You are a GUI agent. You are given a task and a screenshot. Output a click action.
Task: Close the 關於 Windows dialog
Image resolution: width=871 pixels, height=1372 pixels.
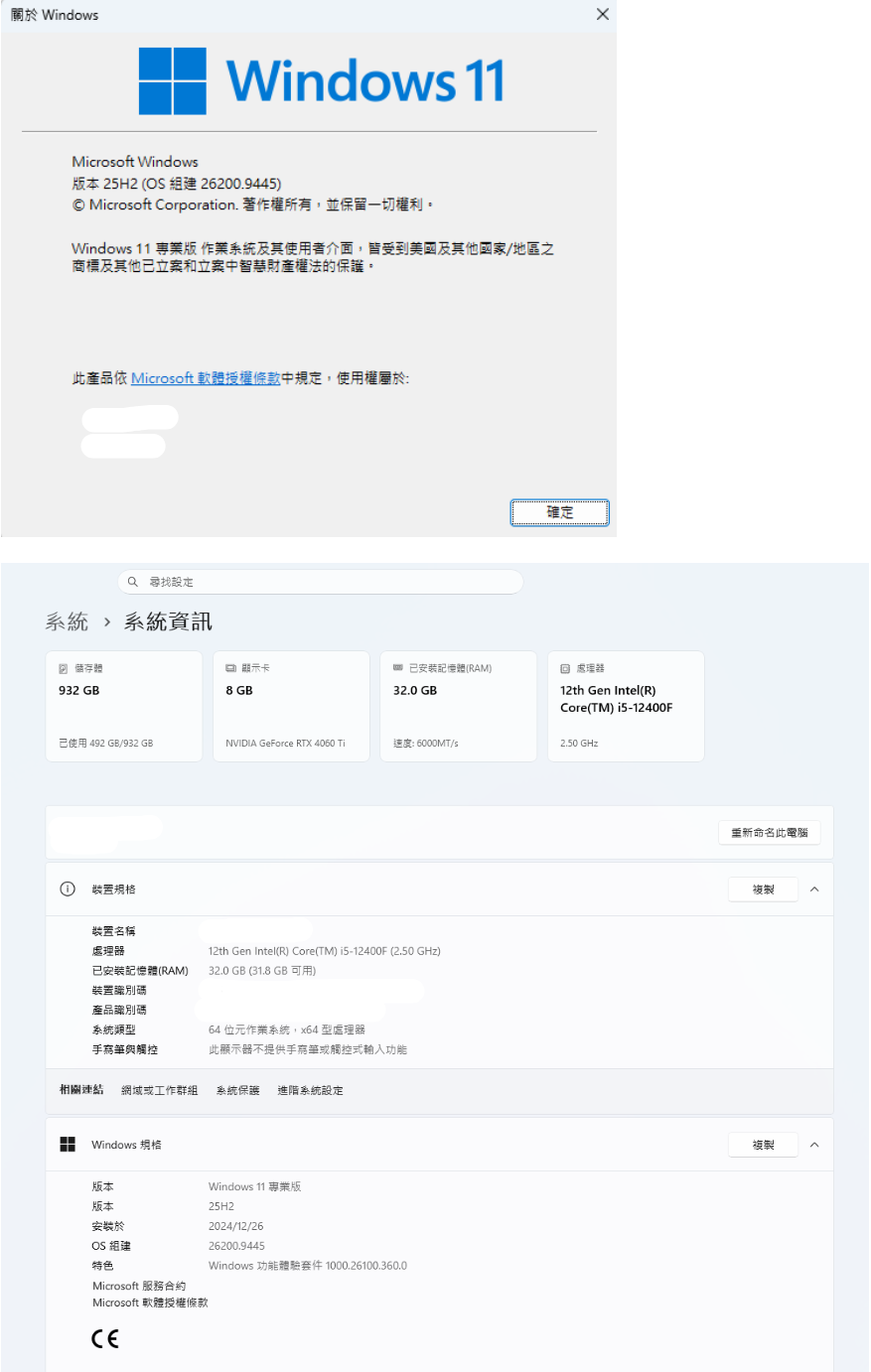click(602, 14)
